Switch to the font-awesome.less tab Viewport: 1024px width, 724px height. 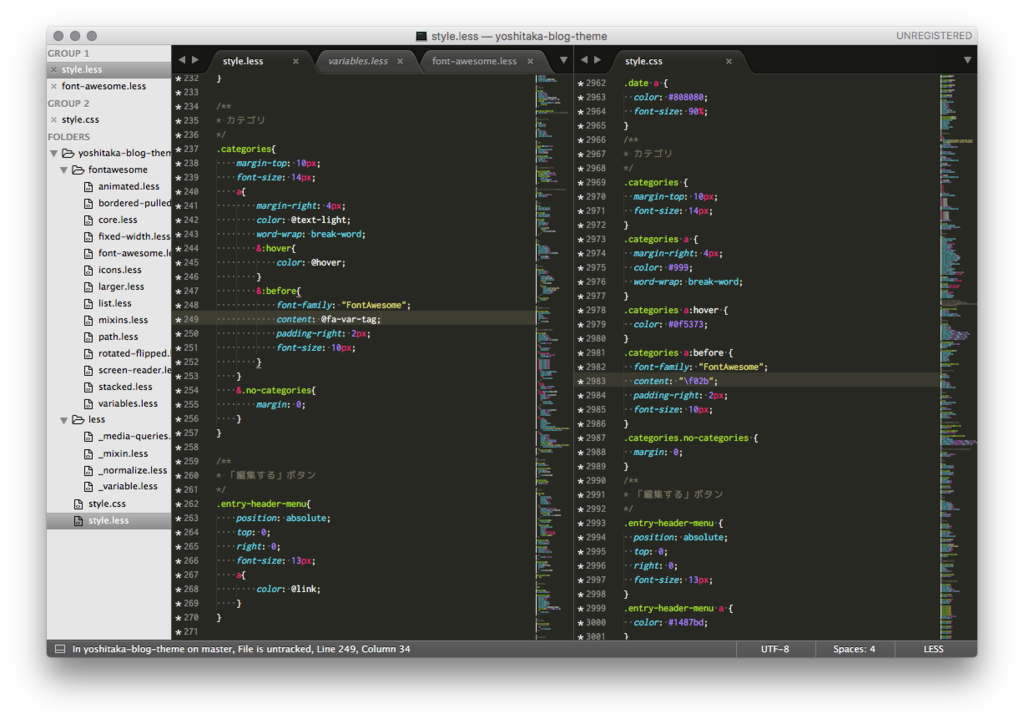[x=474, y=61]
